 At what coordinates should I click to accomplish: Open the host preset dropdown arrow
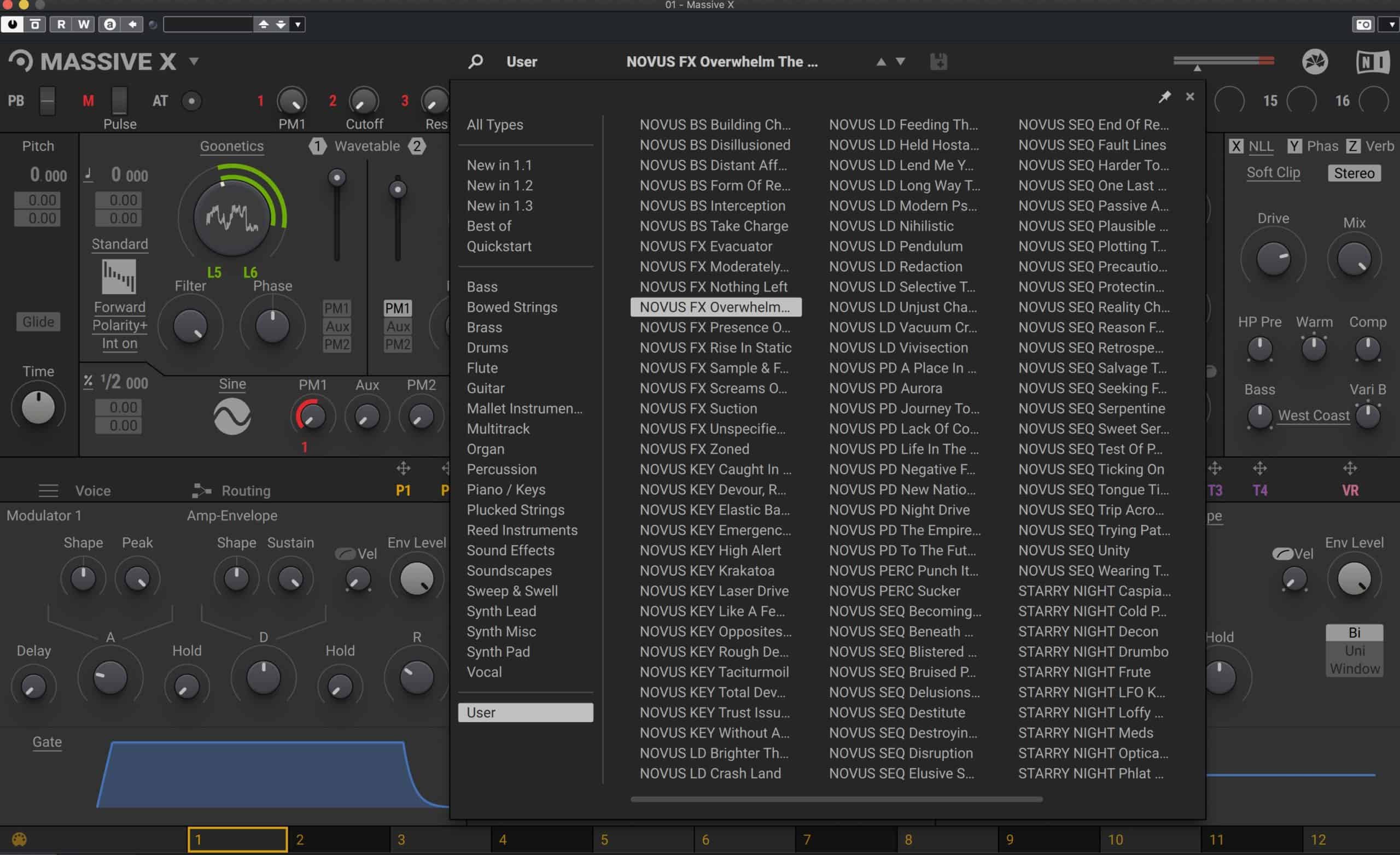pos(297,25)
